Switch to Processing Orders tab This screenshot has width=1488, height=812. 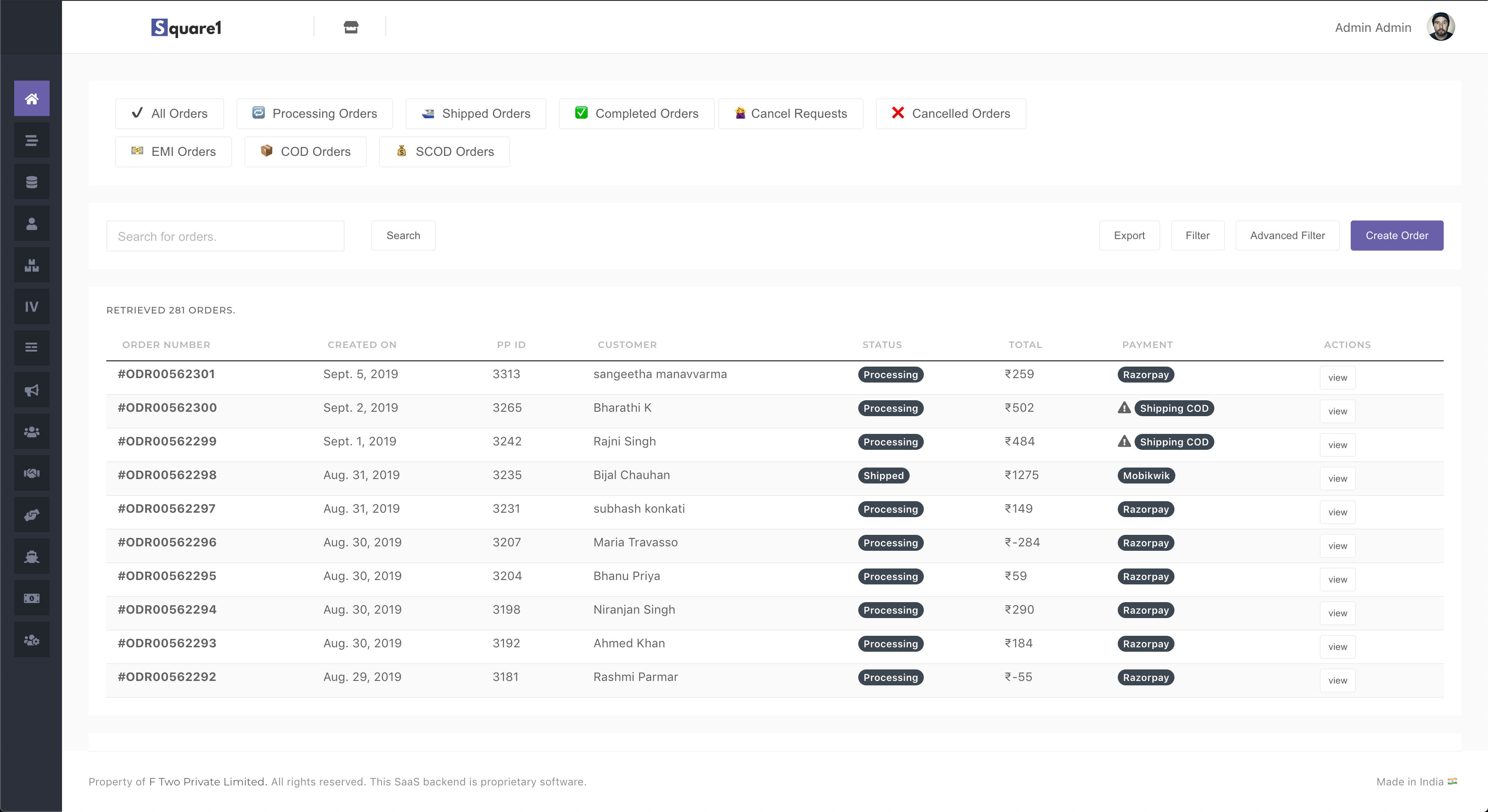315,113
